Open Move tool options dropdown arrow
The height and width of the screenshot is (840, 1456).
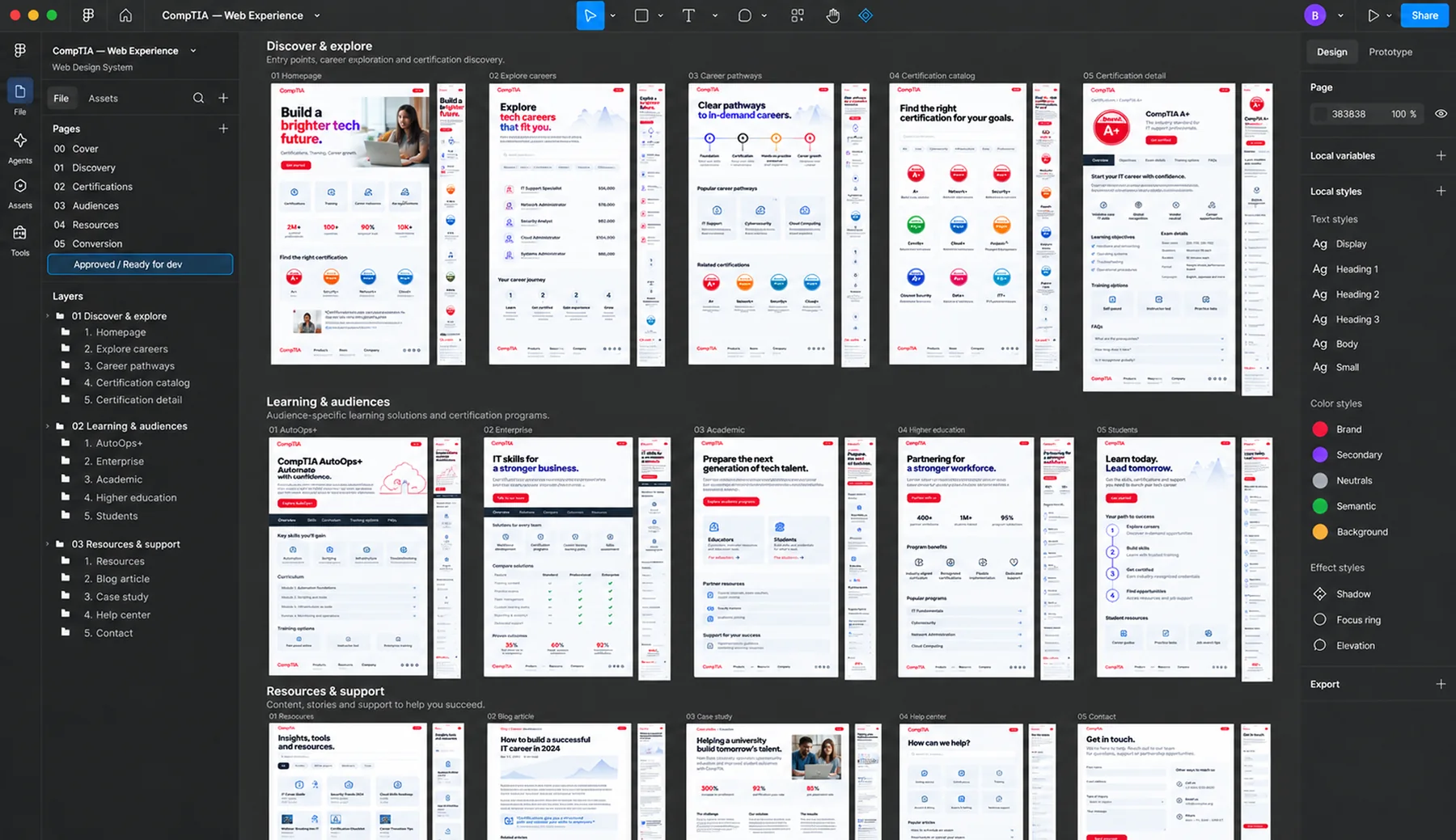tap(612, 15)
